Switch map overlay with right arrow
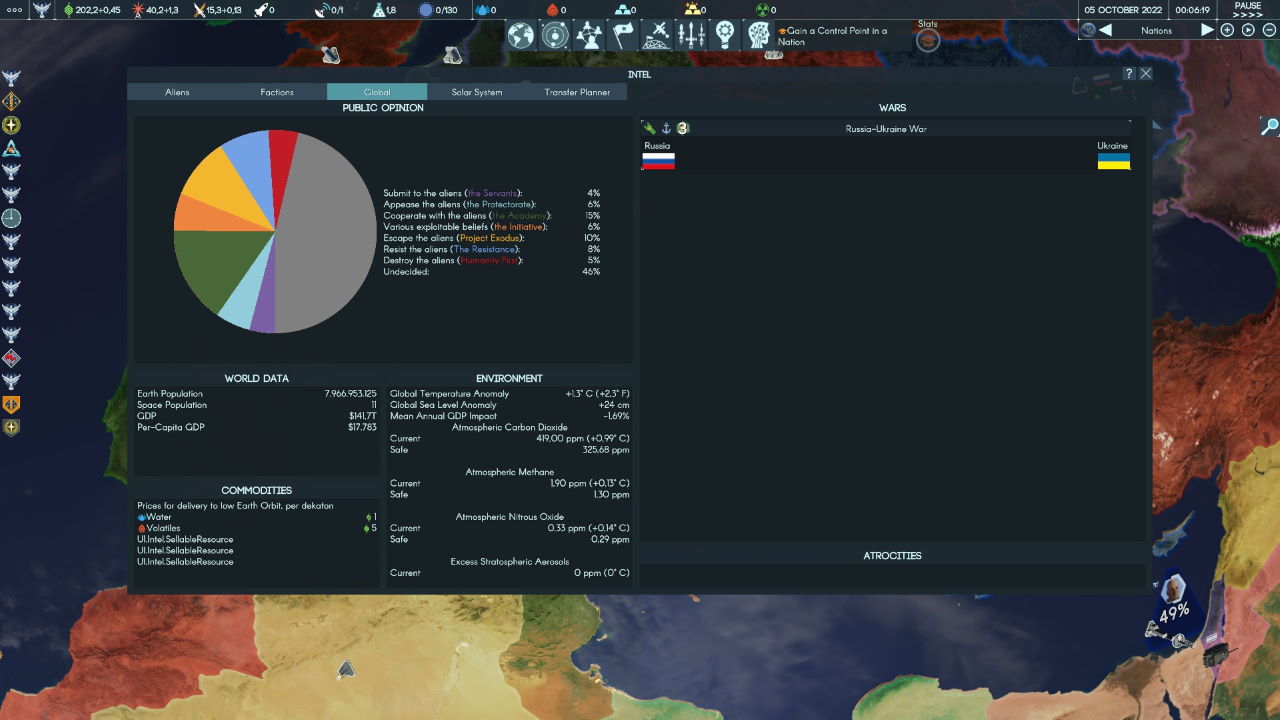Image resolution: width=1280 pixels, height=720 pixels. tap(1207, 30)
